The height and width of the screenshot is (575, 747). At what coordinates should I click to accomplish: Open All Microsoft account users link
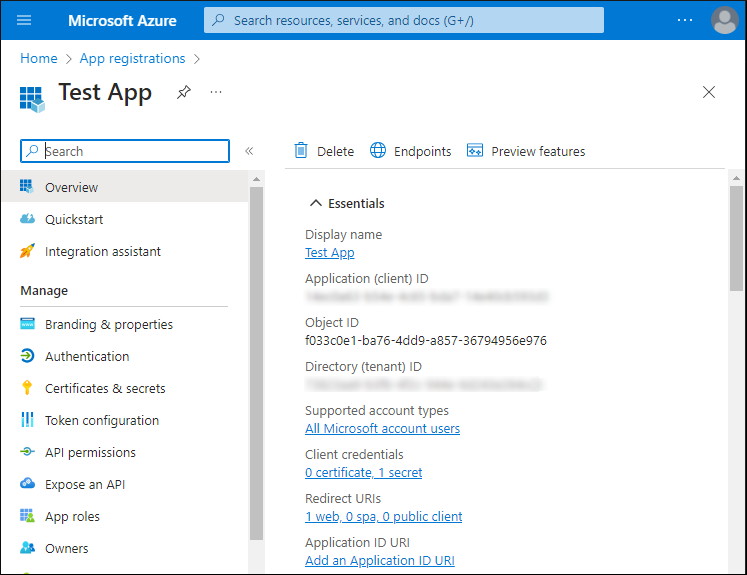[x=382, y=428]
